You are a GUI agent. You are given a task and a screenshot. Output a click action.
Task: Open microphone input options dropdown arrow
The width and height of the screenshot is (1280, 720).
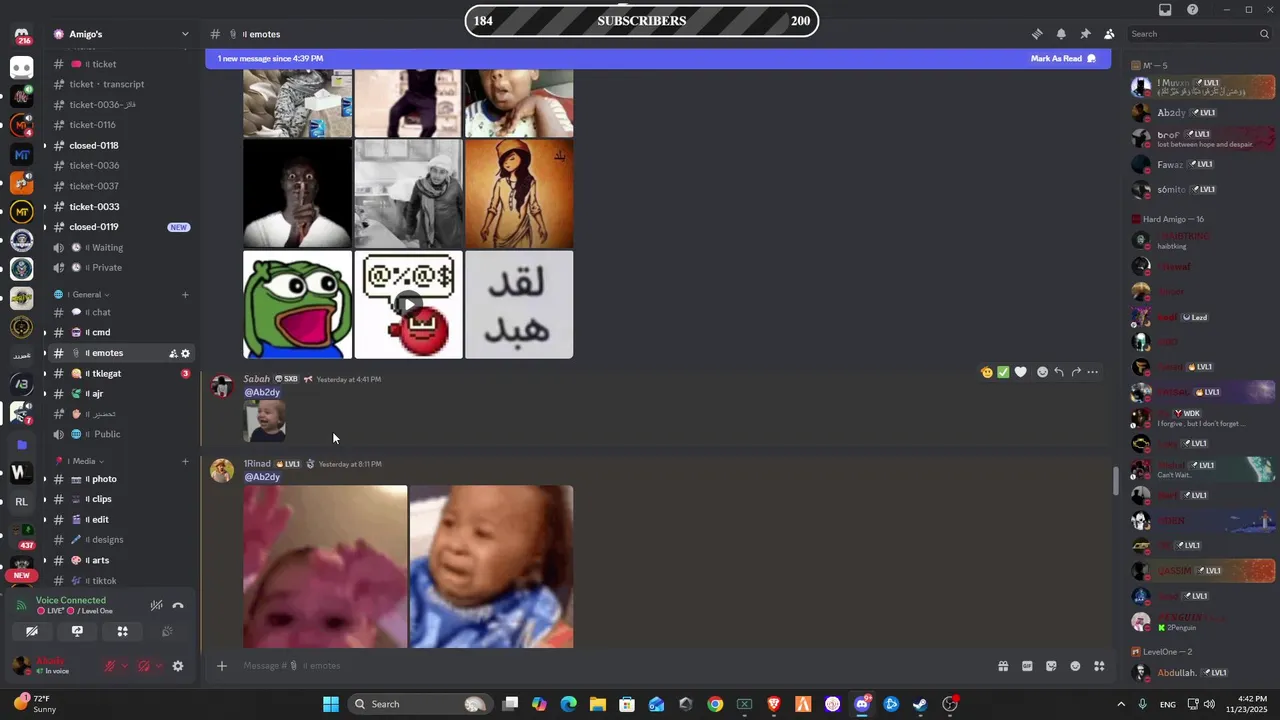(124, 666)
